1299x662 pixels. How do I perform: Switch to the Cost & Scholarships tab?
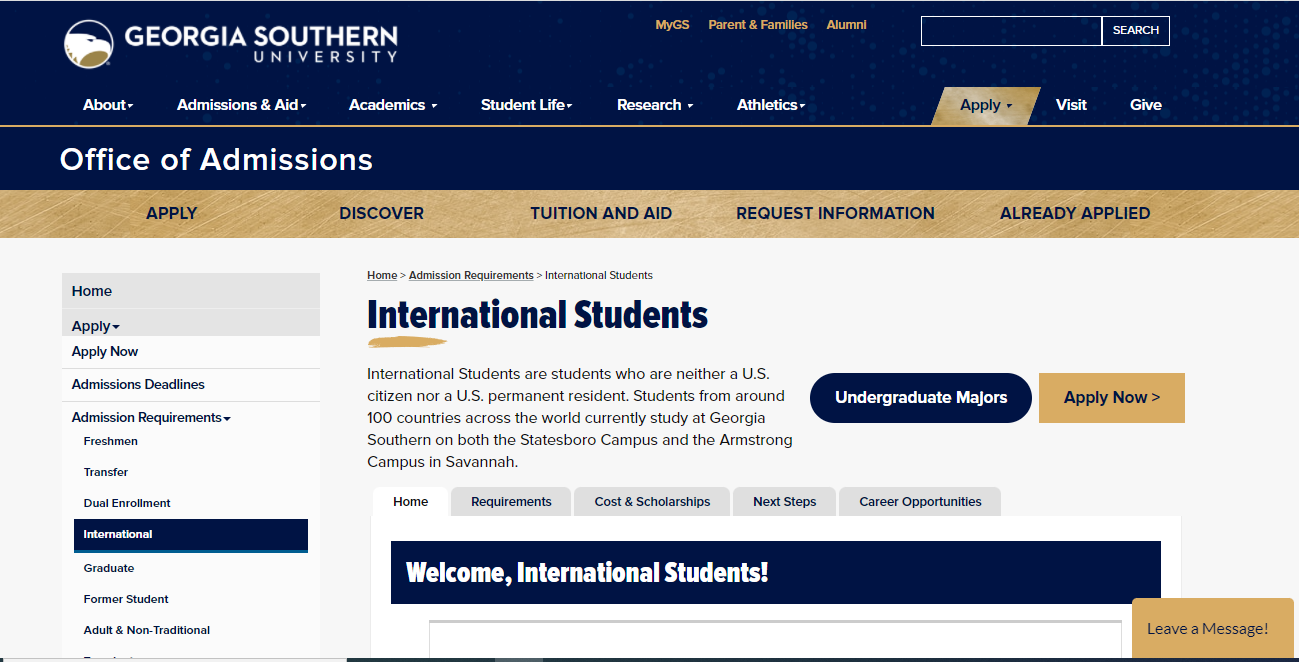[652, 502]
